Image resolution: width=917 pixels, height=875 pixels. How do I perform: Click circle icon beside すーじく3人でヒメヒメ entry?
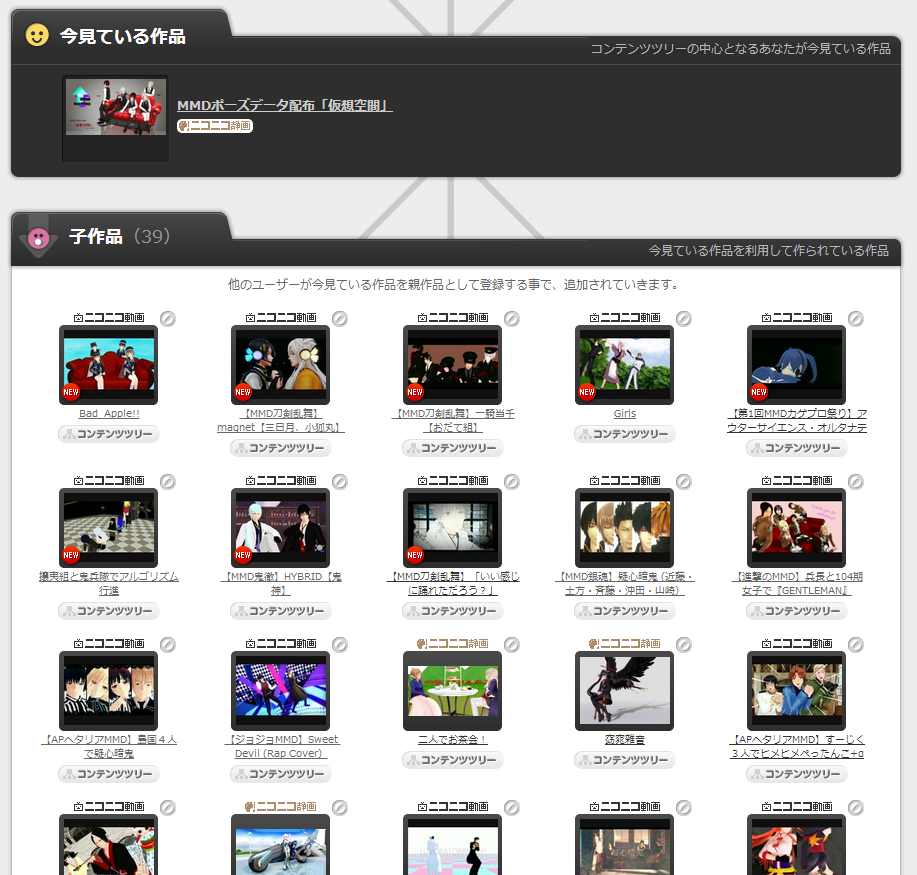pos(856,645)
